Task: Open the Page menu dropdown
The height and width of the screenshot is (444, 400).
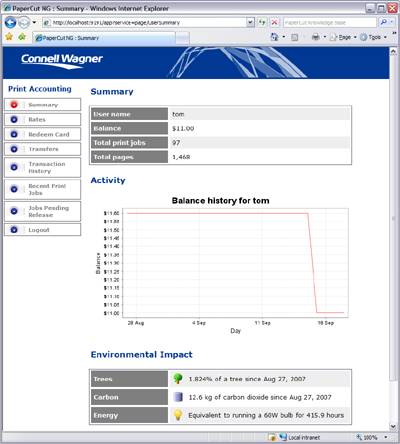Action: 343,37
